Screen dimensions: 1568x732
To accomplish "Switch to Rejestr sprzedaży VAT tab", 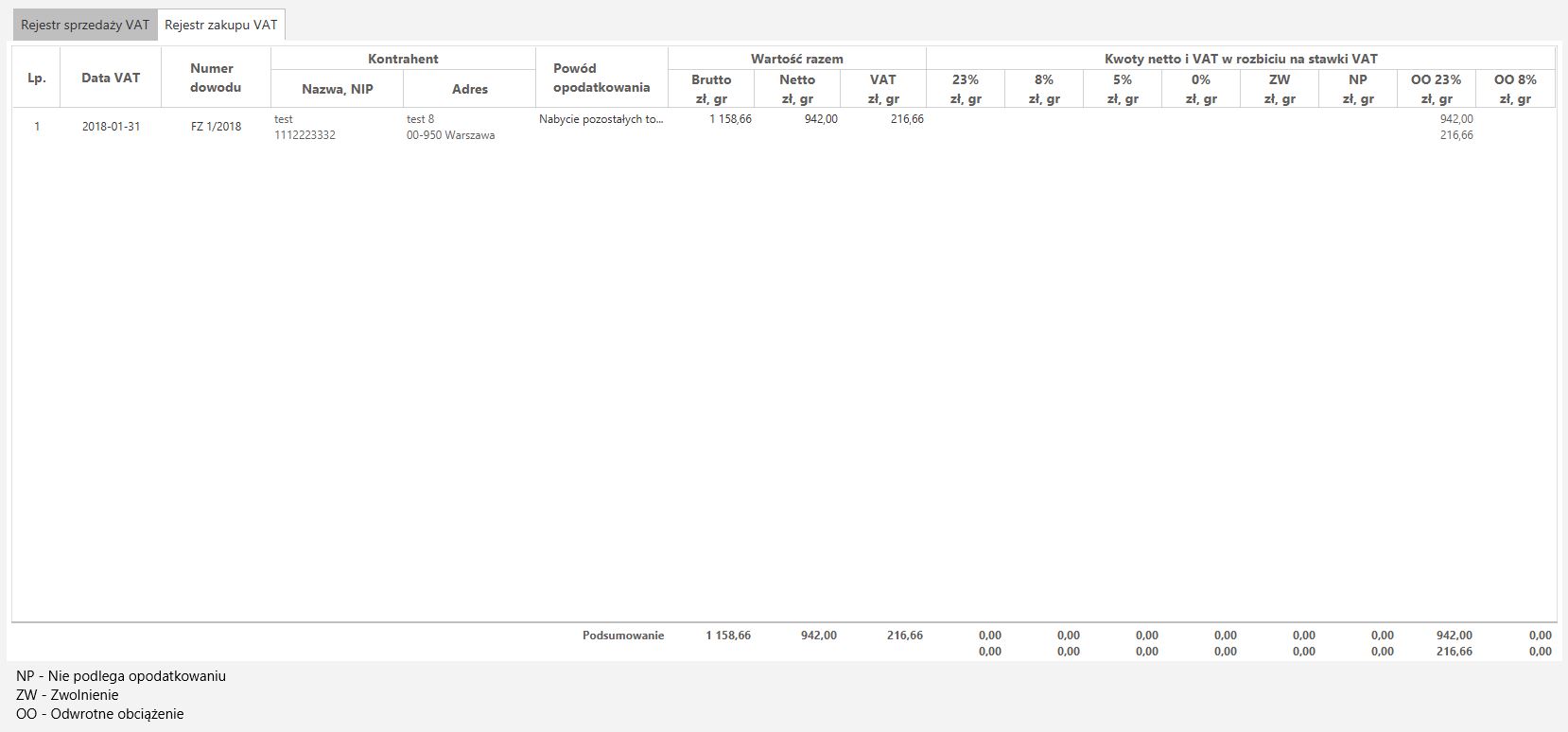I will coord(85,26).
